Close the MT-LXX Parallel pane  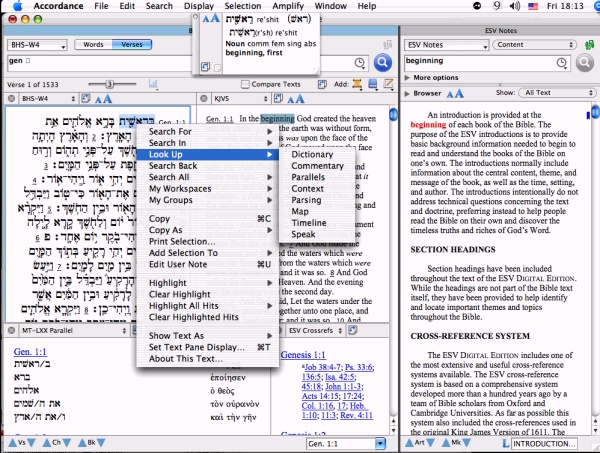coord(11,330)
